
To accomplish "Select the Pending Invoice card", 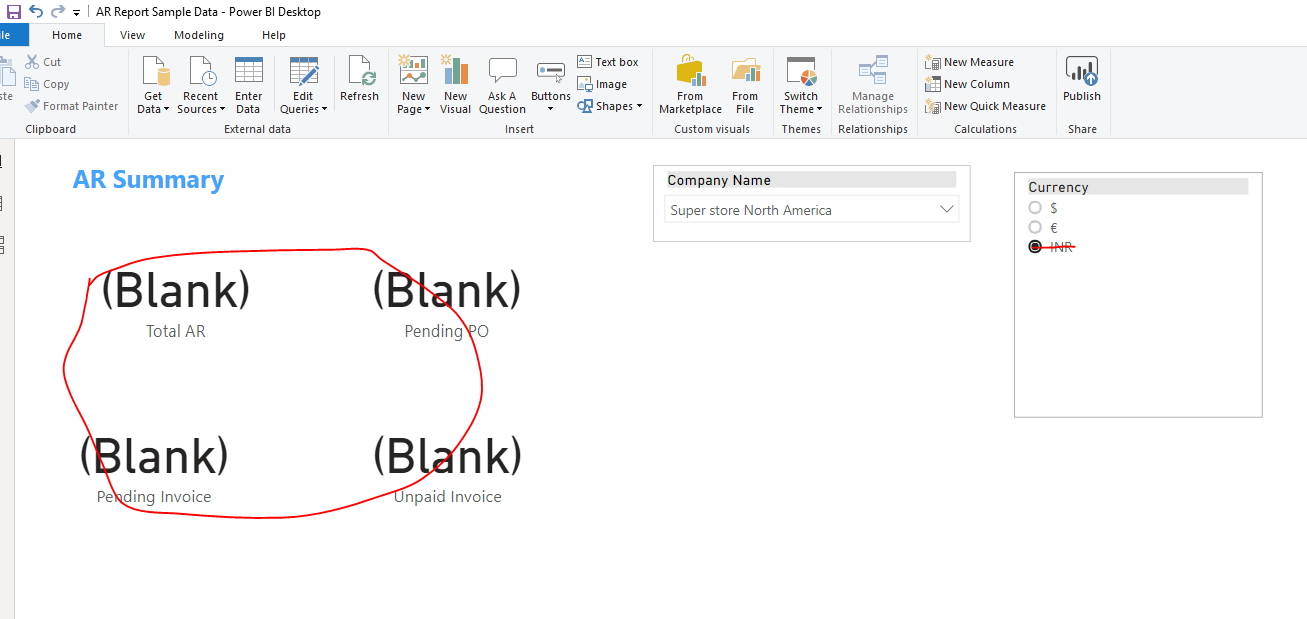I will [154, 470].
